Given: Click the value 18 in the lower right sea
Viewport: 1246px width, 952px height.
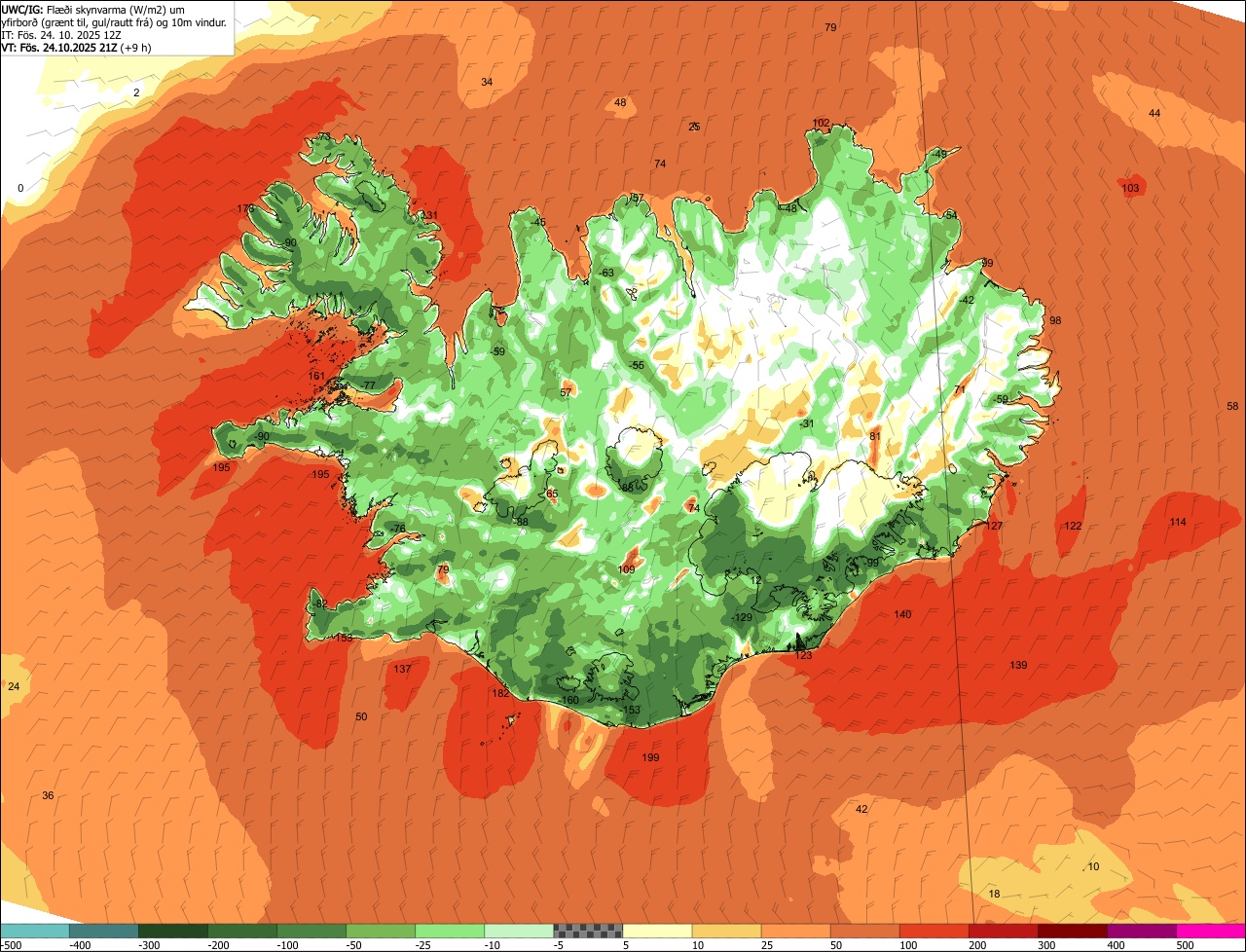Looking at the screenshot, I should tap(994, 894).
